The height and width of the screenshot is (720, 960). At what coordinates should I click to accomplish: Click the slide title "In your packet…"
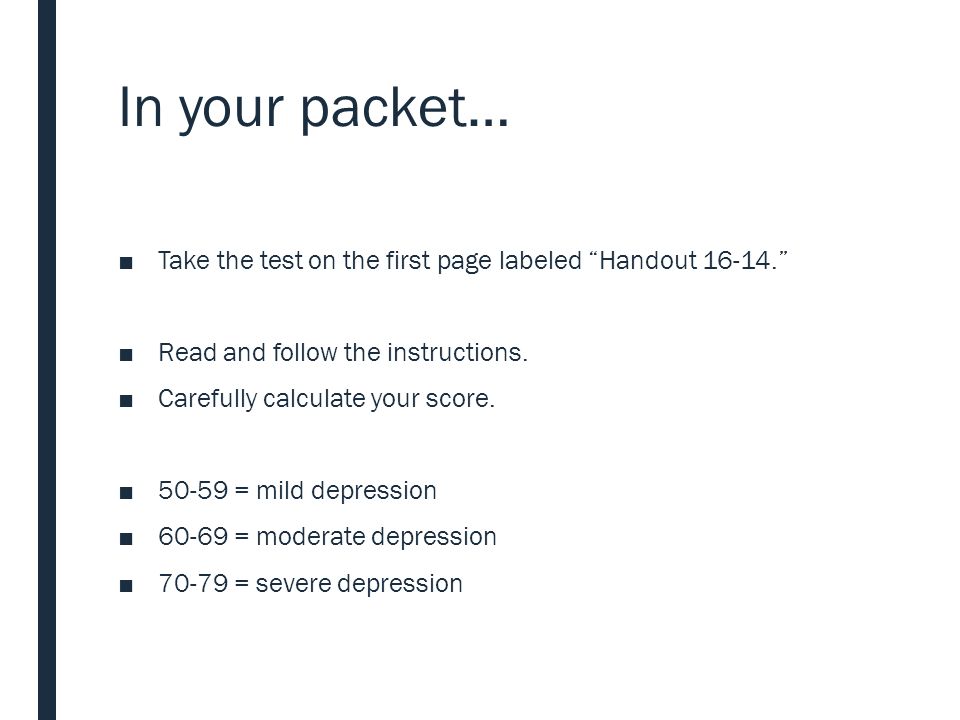click(x=313, y=108)
